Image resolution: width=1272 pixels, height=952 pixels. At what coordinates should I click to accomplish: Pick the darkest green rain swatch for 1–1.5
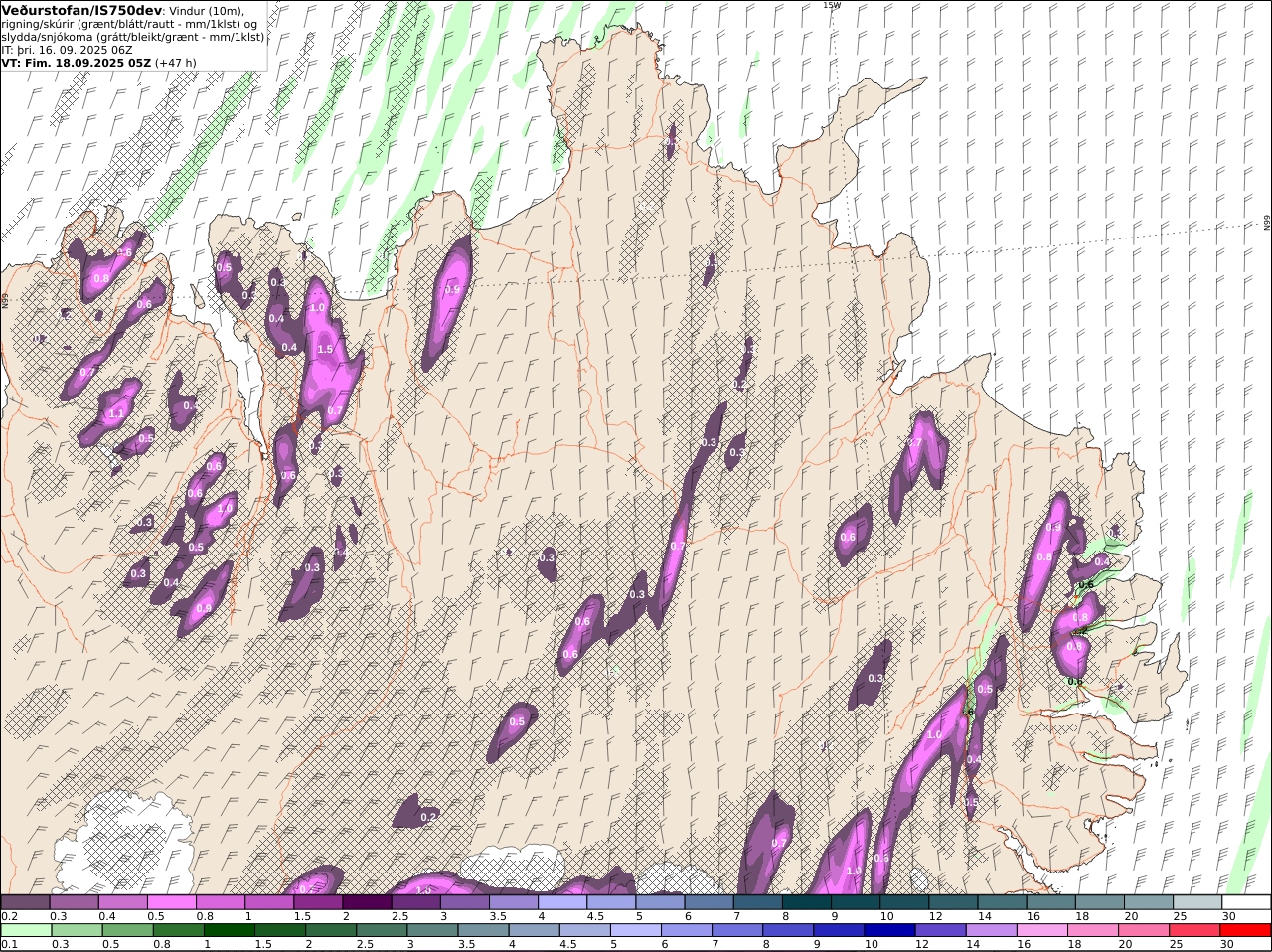pyautogui.click(x=230, y=930)
